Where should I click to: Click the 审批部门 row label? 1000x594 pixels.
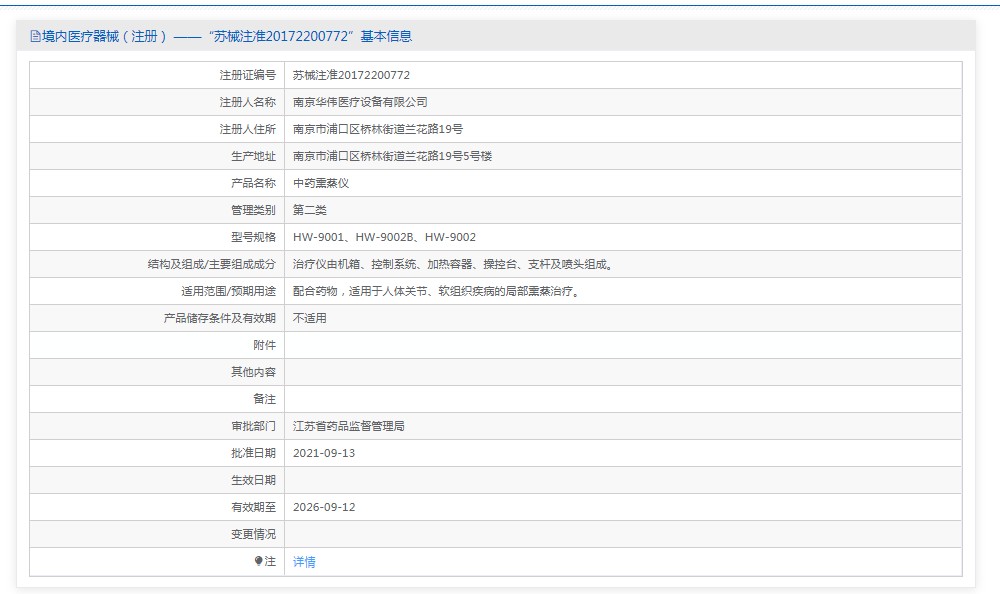click(x=253, y=426)
